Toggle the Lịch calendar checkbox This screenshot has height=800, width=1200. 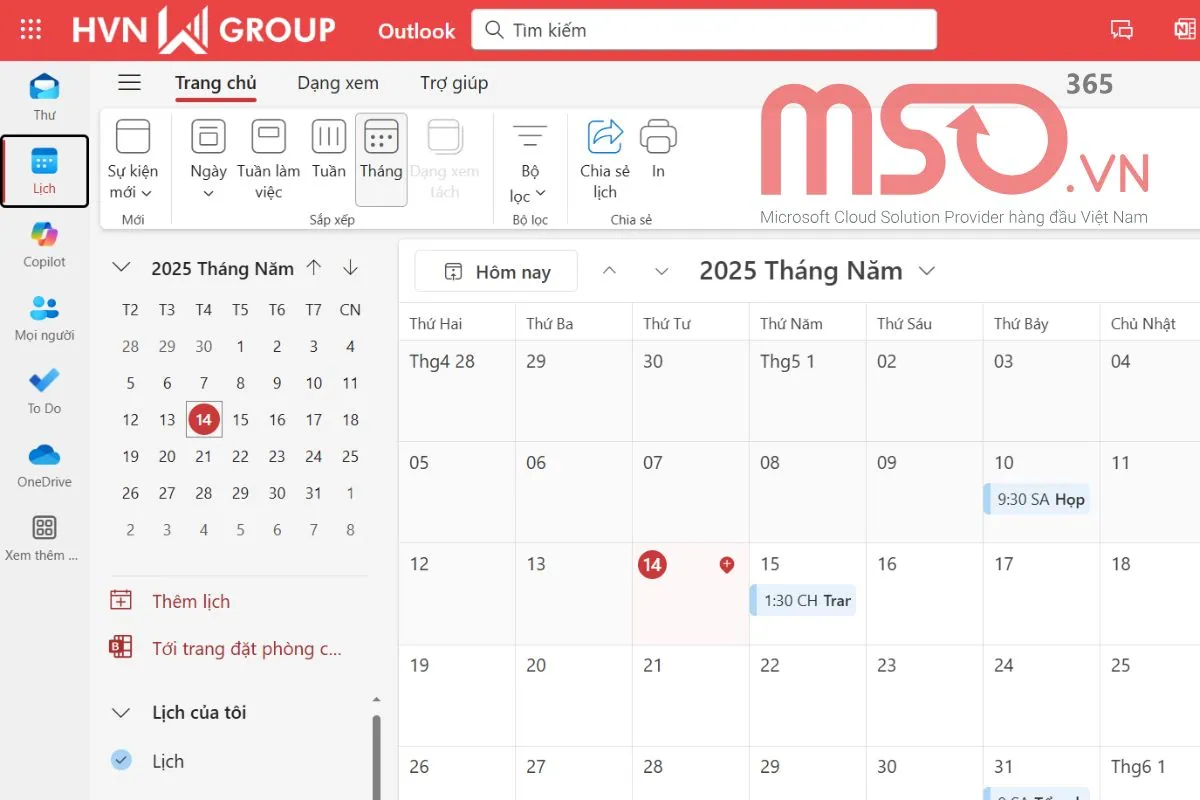point(120,761)
